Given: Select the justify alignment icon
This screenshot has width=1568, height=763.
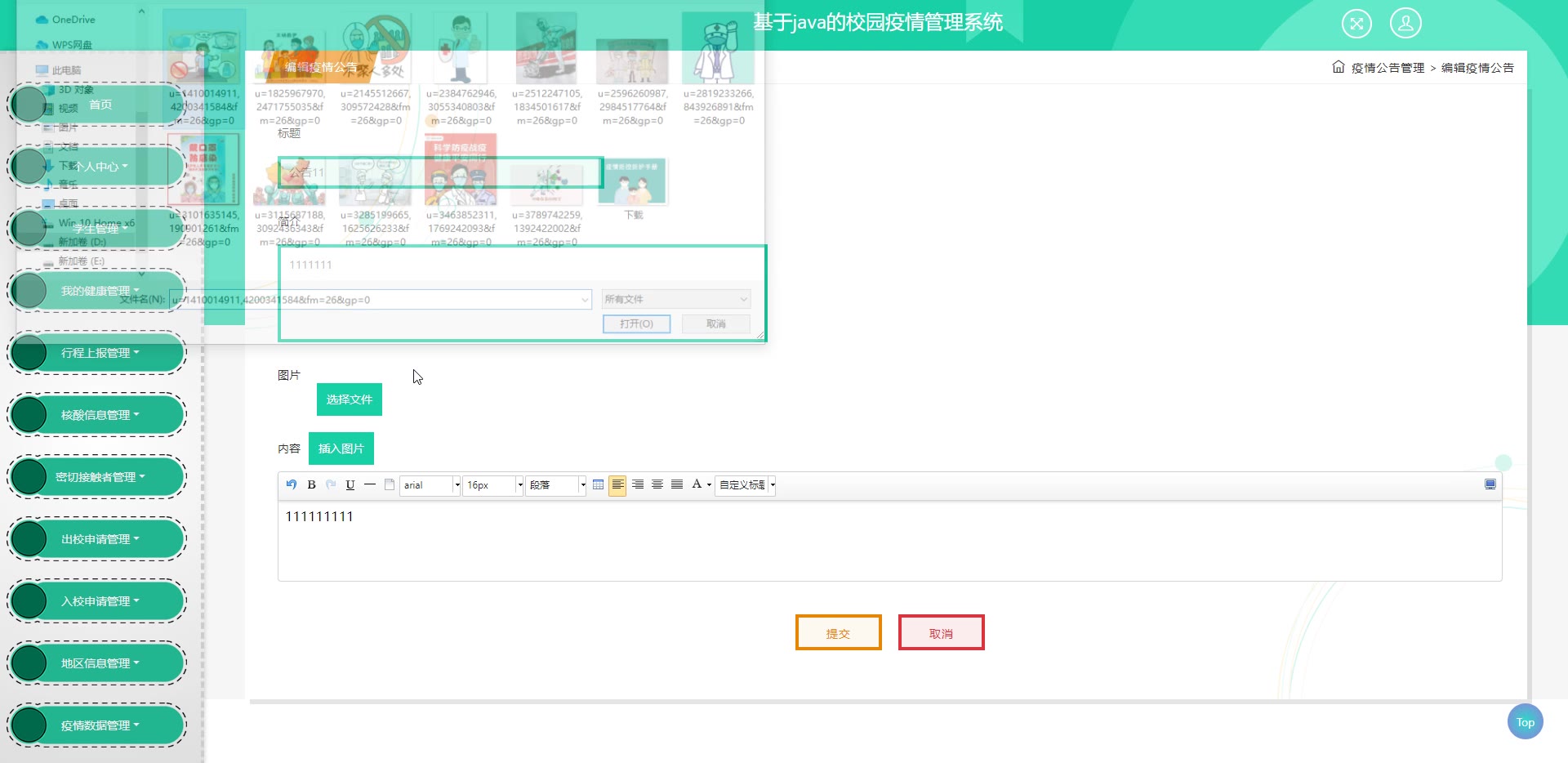Looking at the screenshot, I should tap(677, 484).
